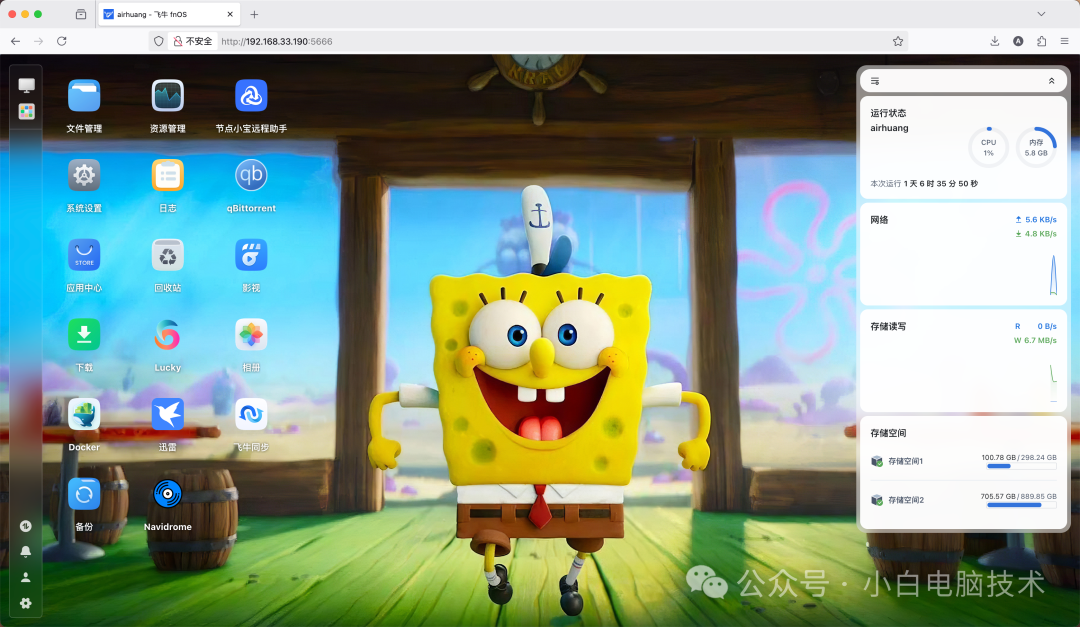Click the task status icon above the bell

(x=25, y=526)
